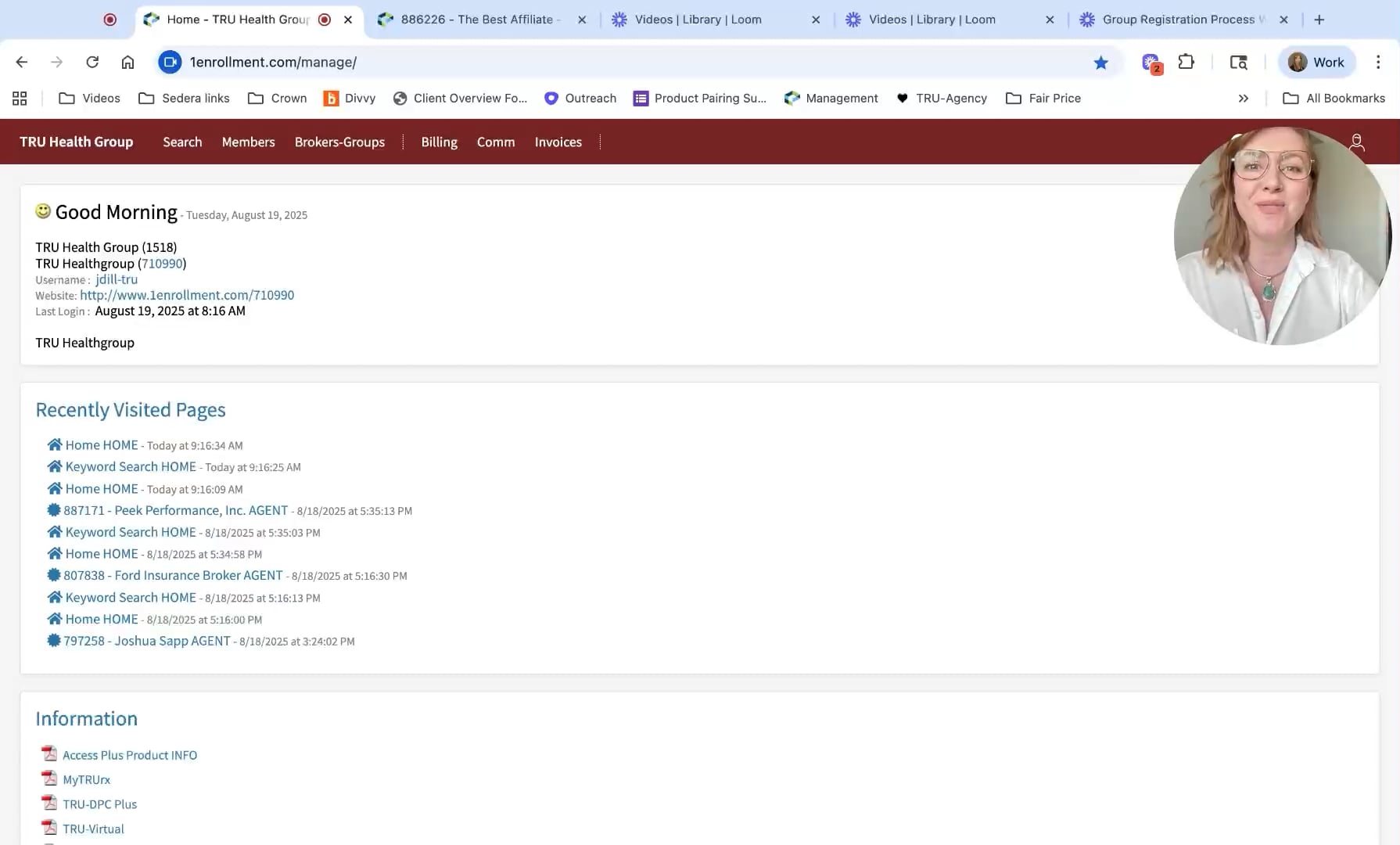
Task: Open a new browser tab with plus
Action: 1319,20
